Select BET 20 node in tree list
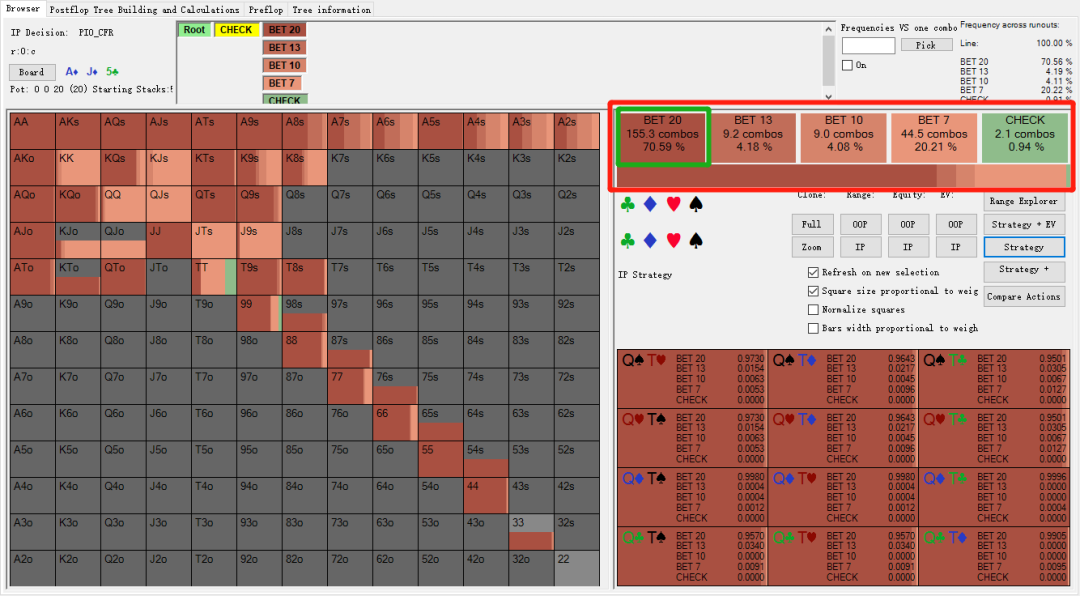Image resolution: width=1080 pixels, height=596 pixels. [284, 30]
